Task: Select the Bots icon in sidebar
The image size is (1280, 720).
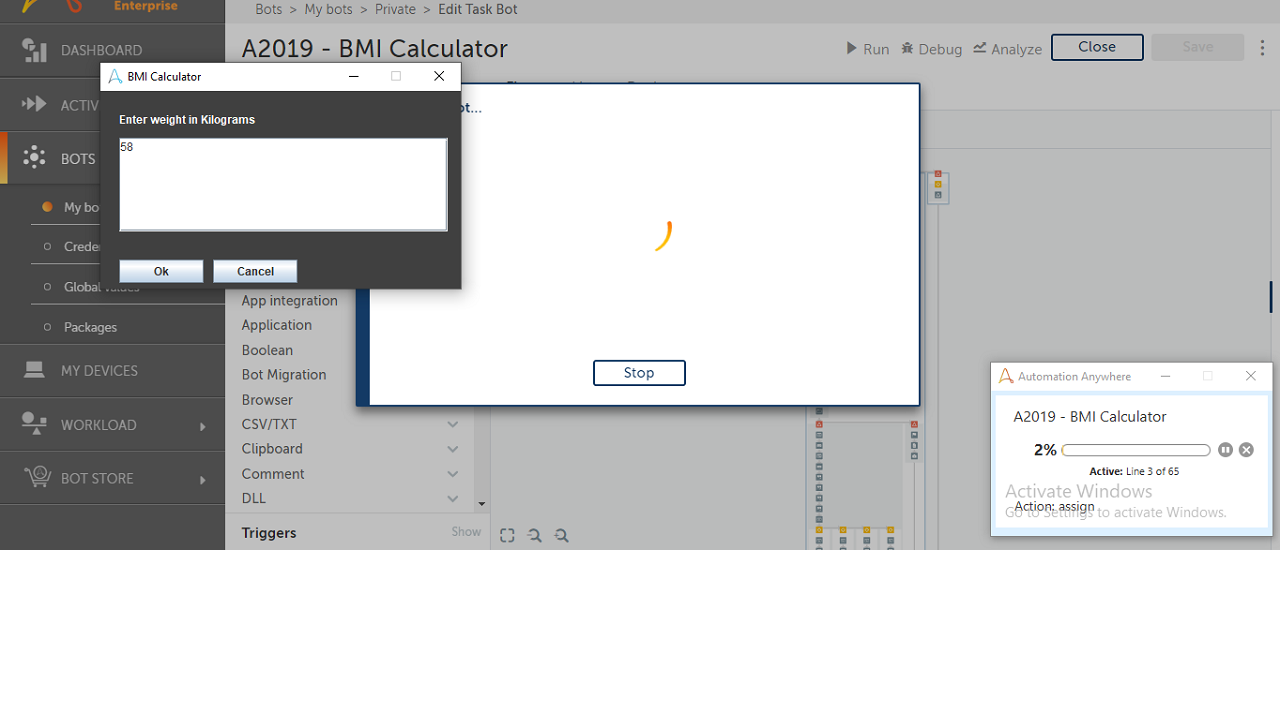Action: click(x=34, y=158)
